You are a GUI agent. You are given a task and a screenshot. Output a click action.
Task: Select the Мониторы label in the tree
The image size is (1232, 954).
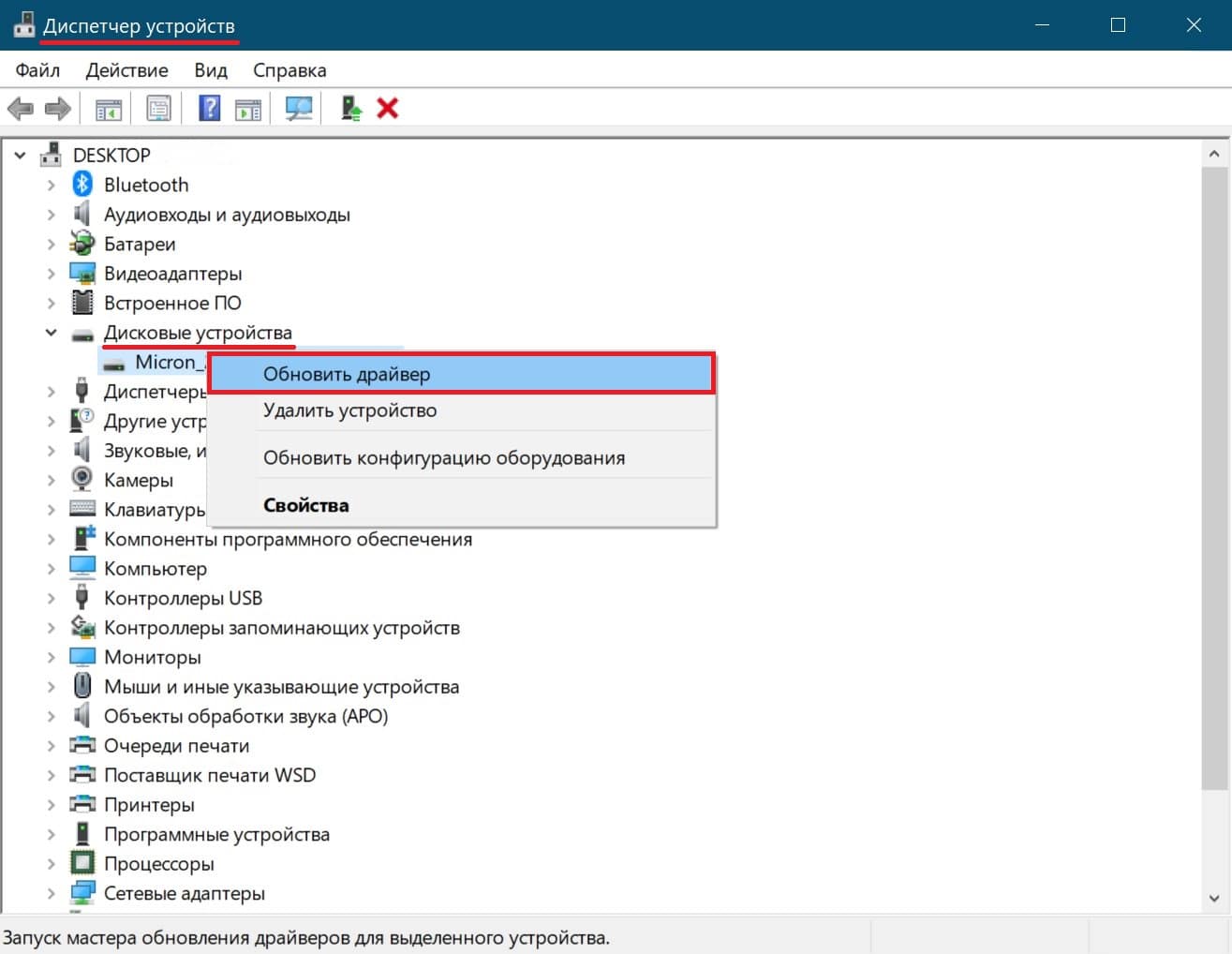(153, 657)
